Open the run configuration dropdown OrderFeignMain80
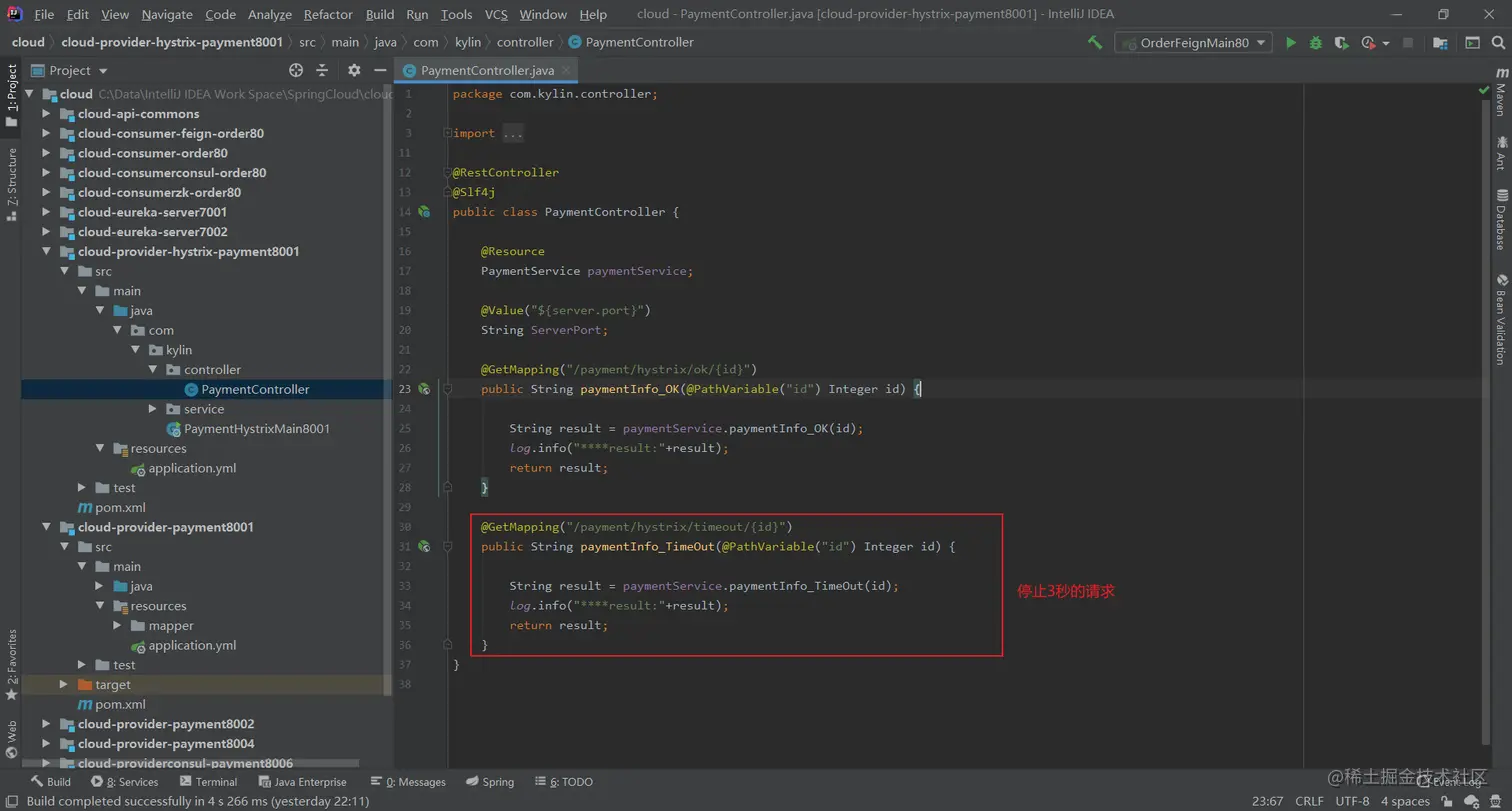The width and height of the screenshot is (1512, 811). pos(1194,43)
